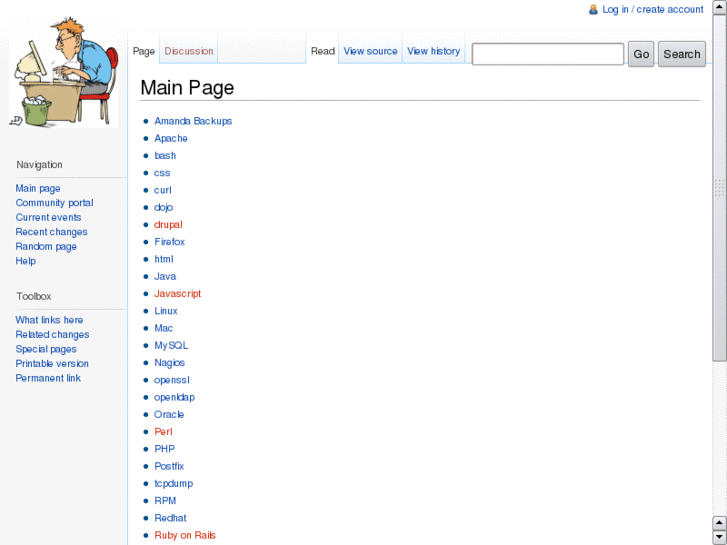This screenshot has height=545, width=727.
Task: Load a Random page
Action: tap(46, 246)
